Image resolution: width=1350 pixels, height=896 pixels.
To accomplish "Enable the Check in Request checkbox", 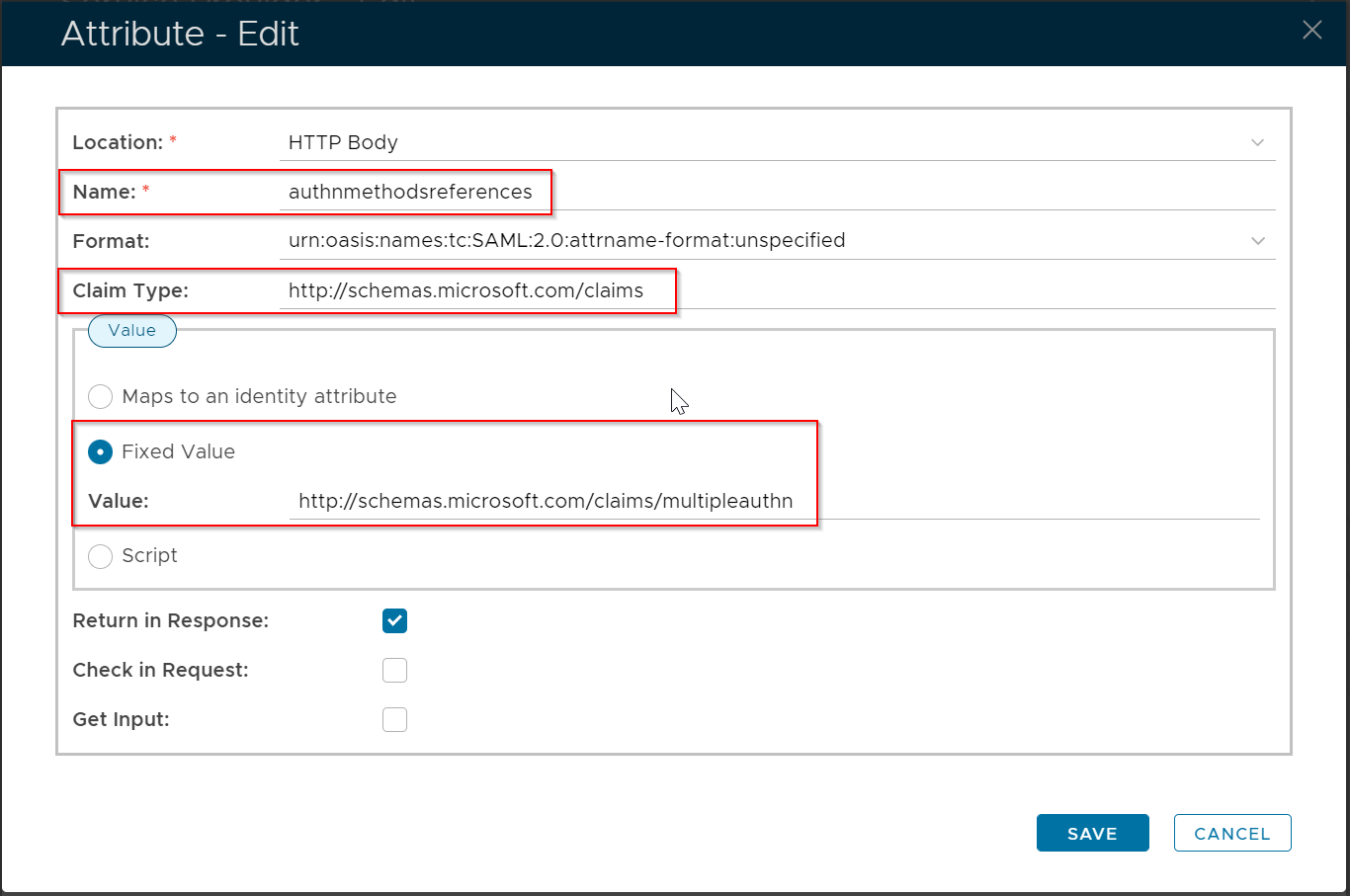I will click(x=394, y=671).
